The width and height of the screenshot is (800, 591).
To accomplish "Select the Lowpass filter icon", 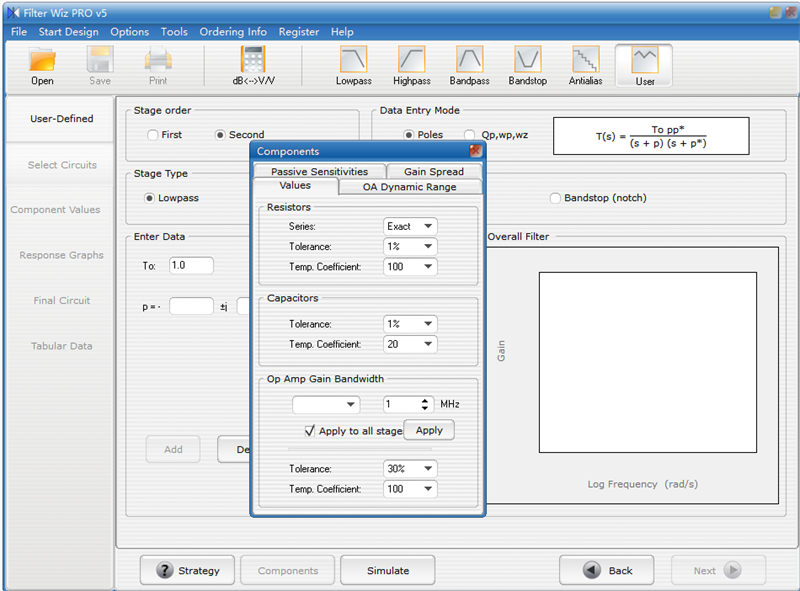I will pos(354,60).
